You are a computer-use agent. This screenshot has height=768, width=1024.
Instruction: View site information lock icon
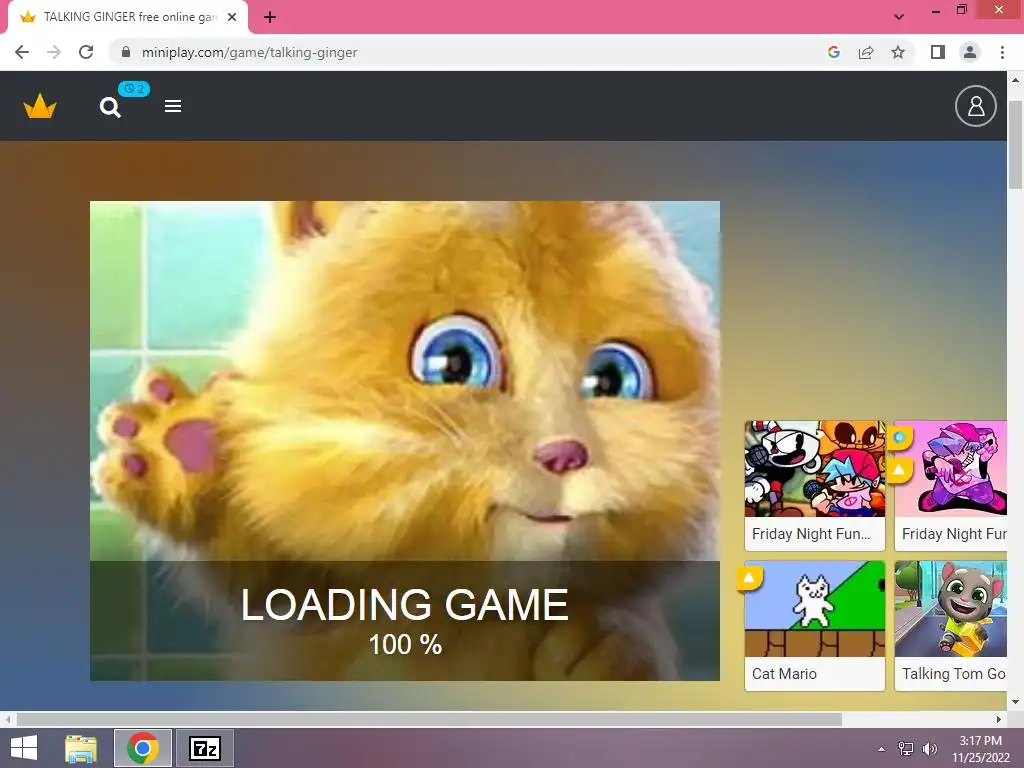(126, 52)
